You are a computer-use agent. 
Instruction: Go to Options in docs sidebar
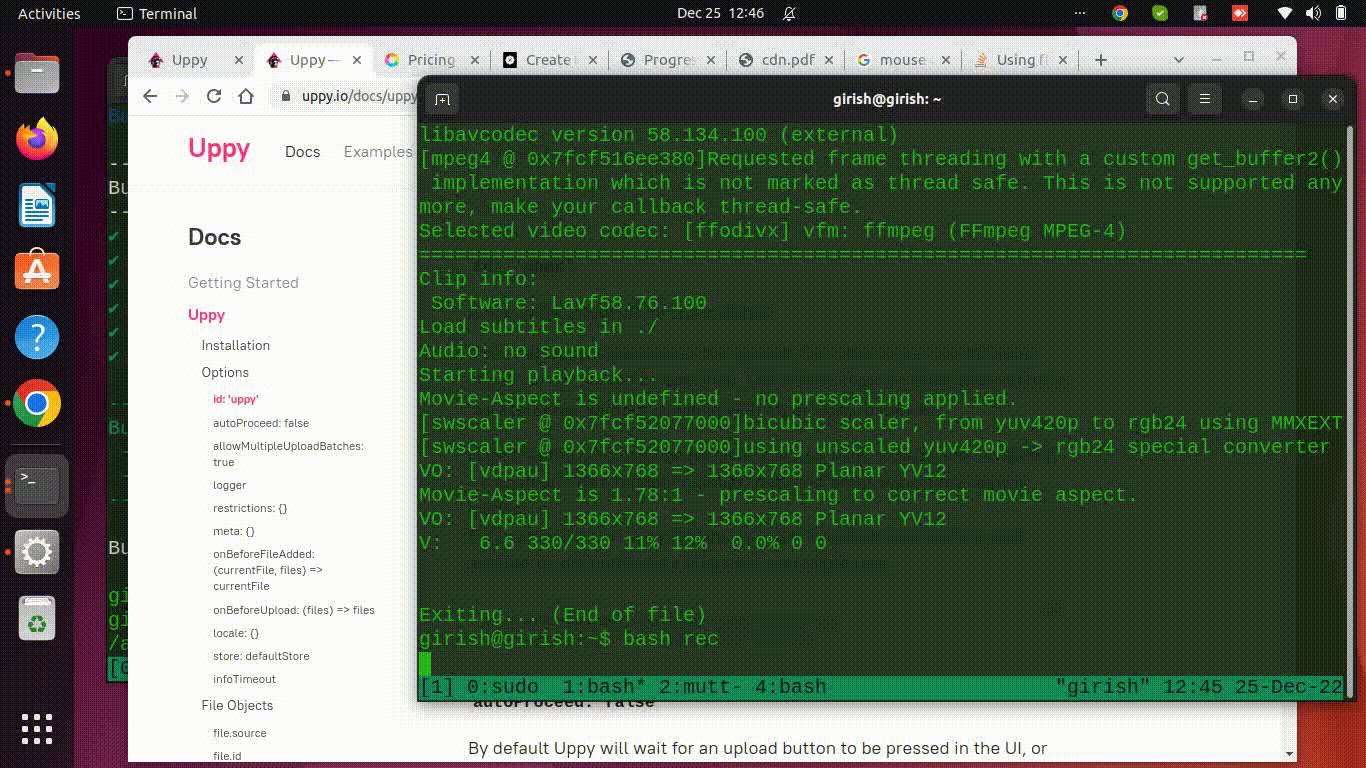click(x=225, y=372)
